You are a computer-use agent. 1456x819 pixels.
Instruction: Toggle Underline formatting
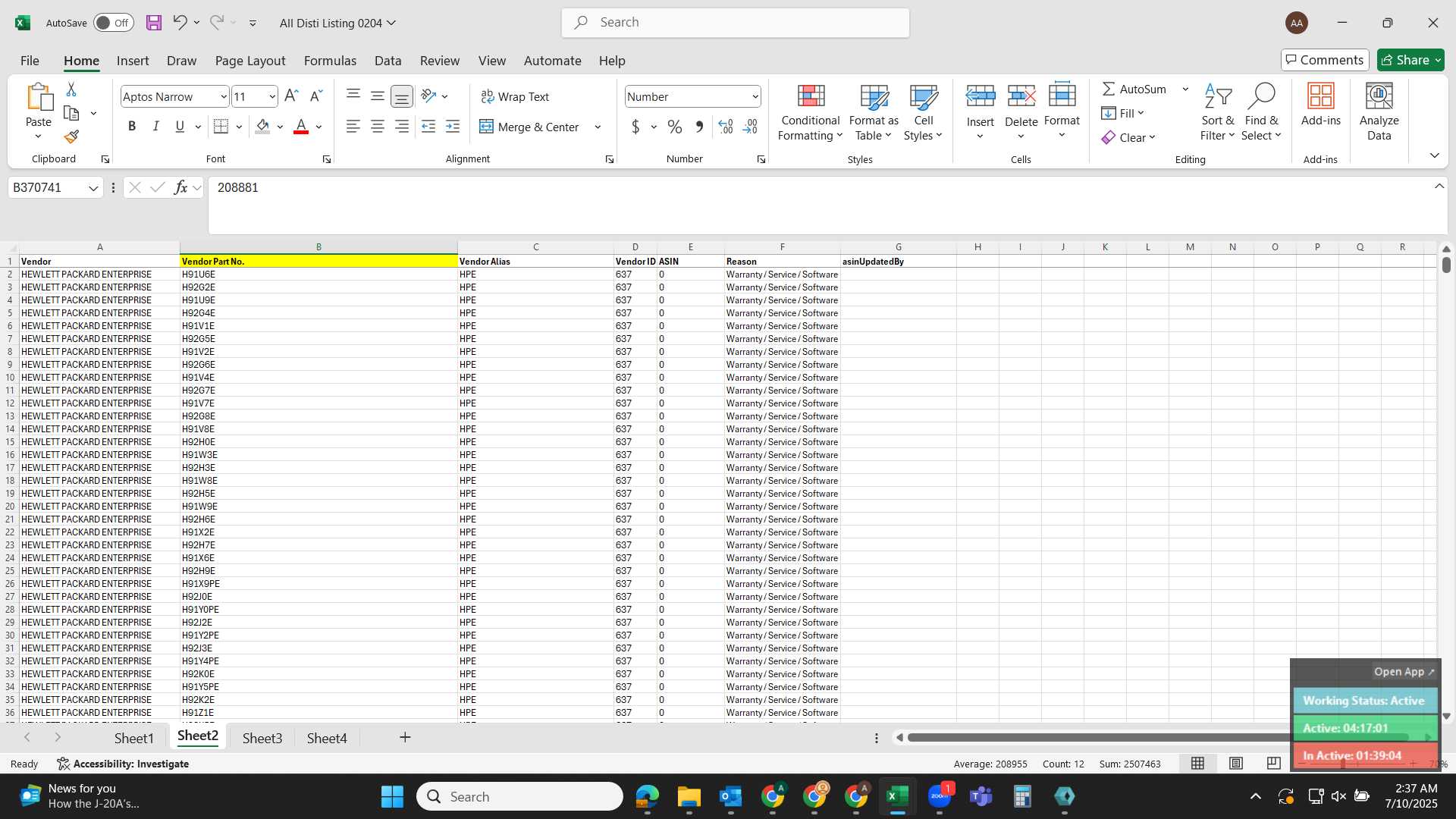[x=180, y=127]
